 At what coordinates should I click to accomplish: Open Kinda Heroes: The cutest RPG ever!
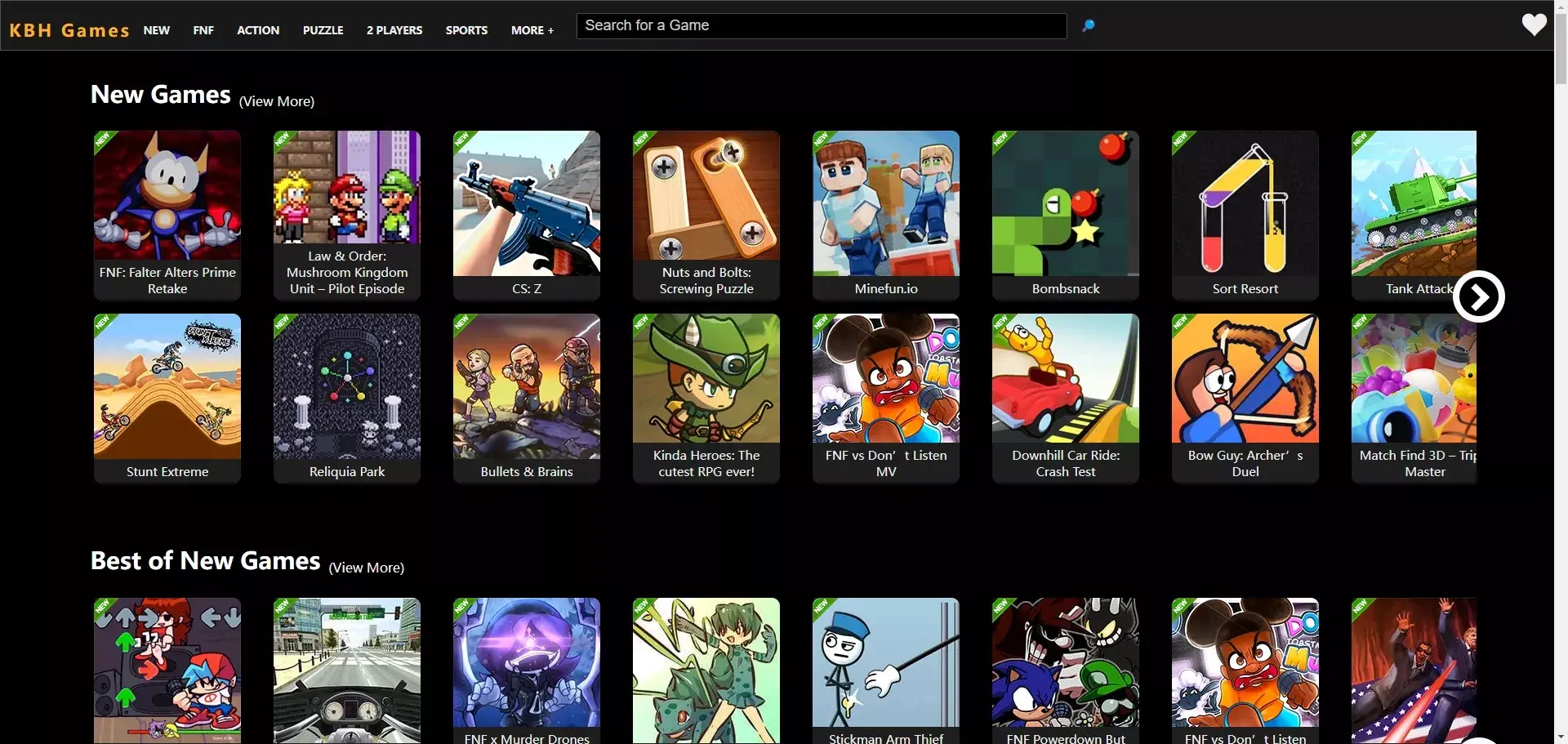click(706, 399)
